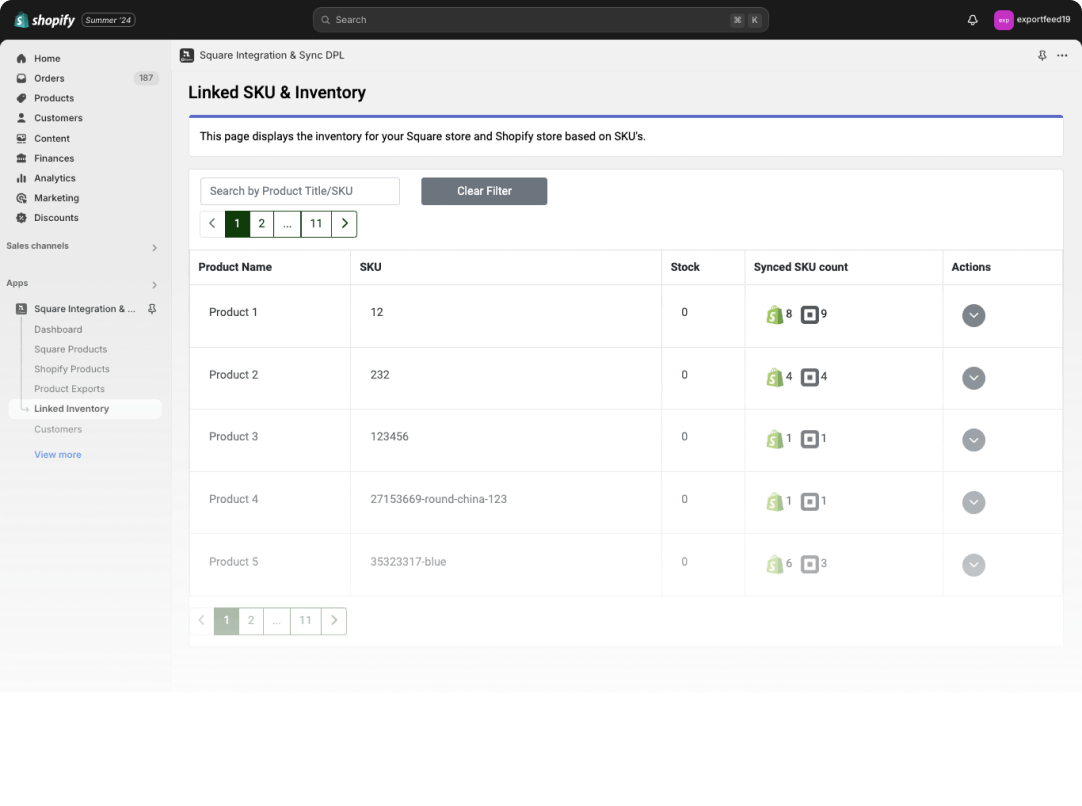The image size is (1082, 806).
Task: Click the Clear Filter button
Action: (x=484, y=190)
